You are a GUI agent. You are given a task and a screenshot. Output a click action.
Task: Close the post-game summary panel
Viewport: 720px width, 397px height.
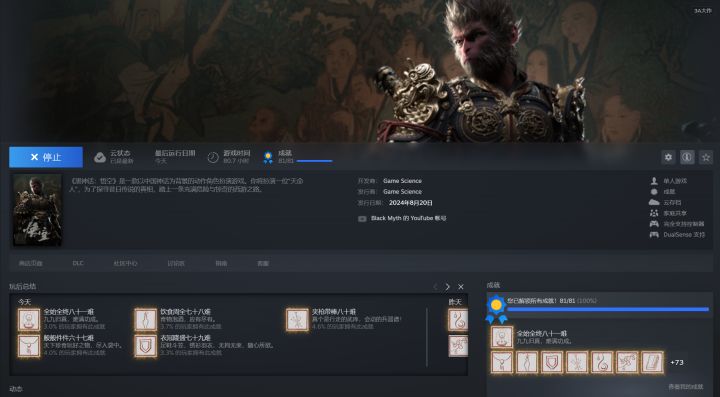pos(461,287)
